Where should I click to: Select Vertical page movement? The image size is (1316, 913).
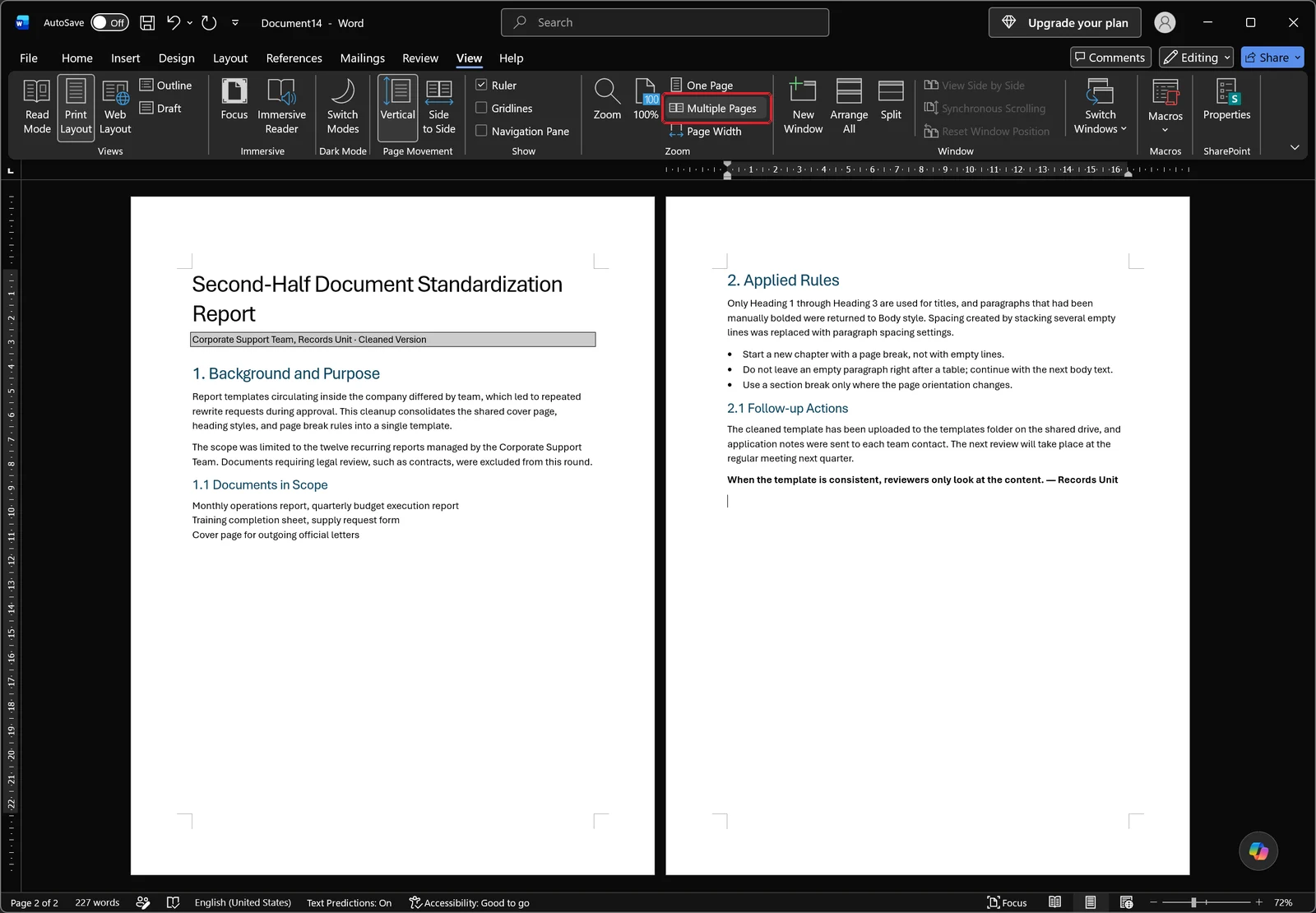pos(397,107)
